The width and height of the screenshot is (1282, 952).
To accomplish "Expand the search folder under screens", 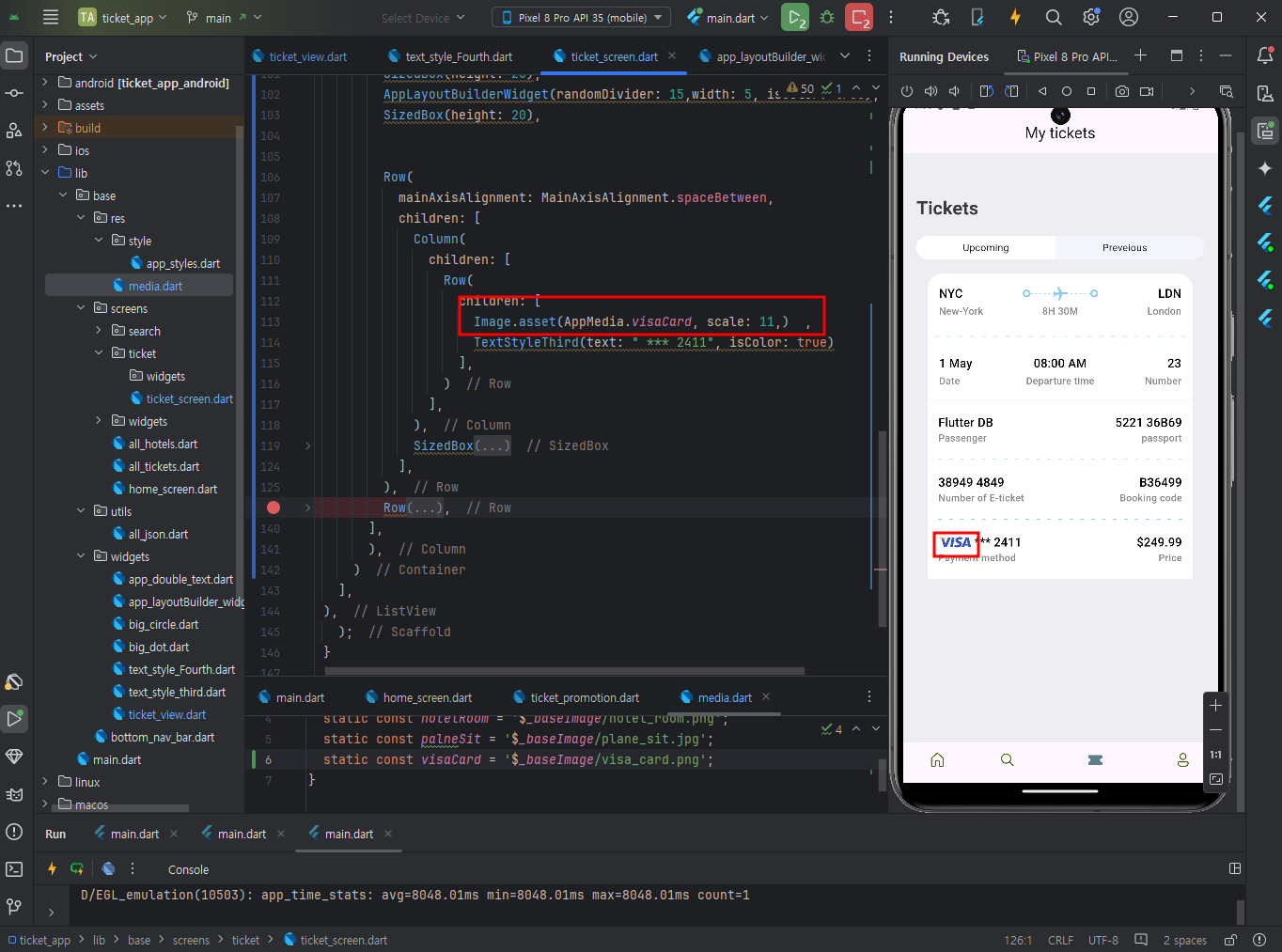I will [98, 331].
